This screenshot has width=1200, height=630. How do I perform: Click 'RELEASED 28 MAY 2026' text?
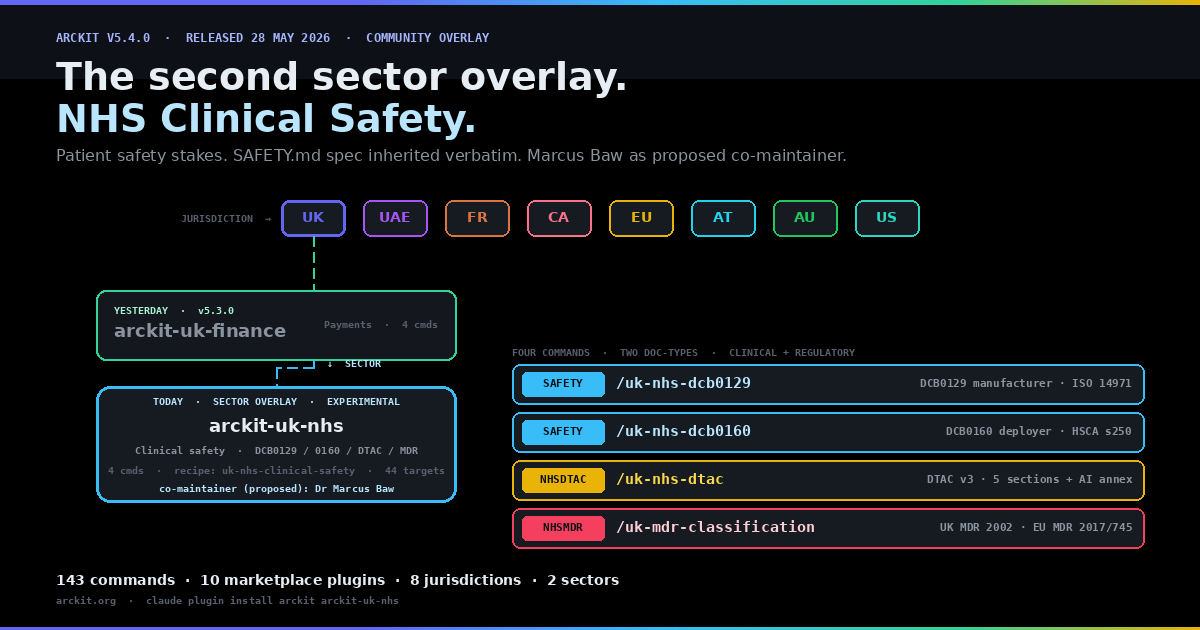click(258, 38)
